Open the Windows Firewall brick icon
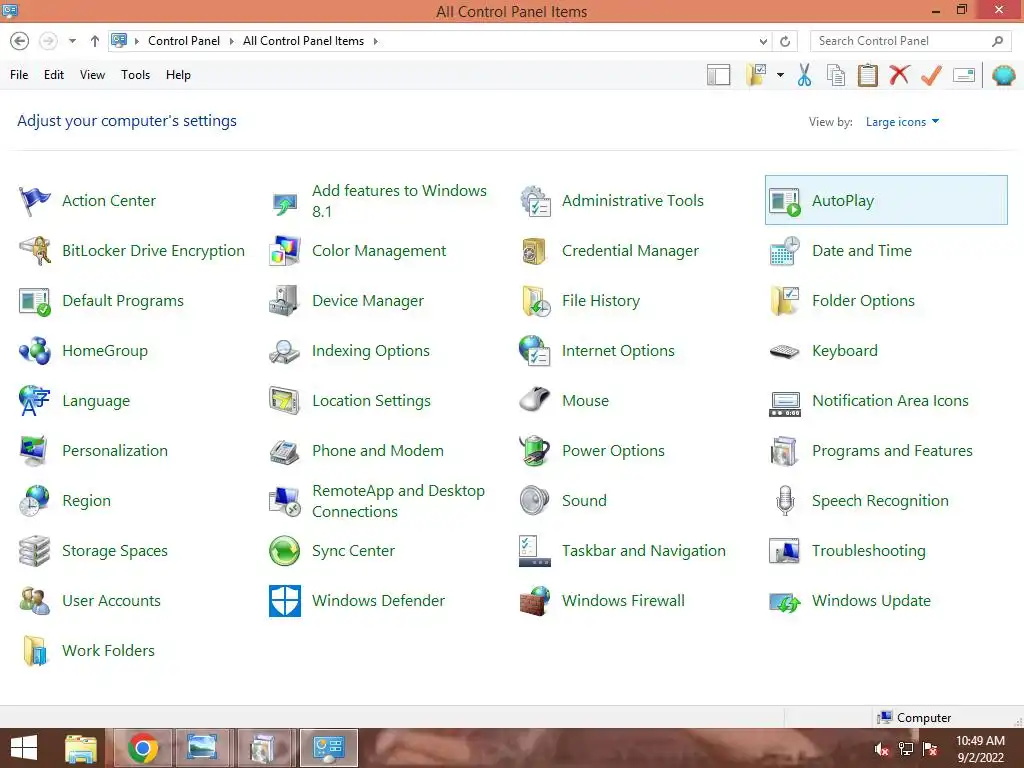Screen dimensions: 1024x768 [x=535, y=601]
